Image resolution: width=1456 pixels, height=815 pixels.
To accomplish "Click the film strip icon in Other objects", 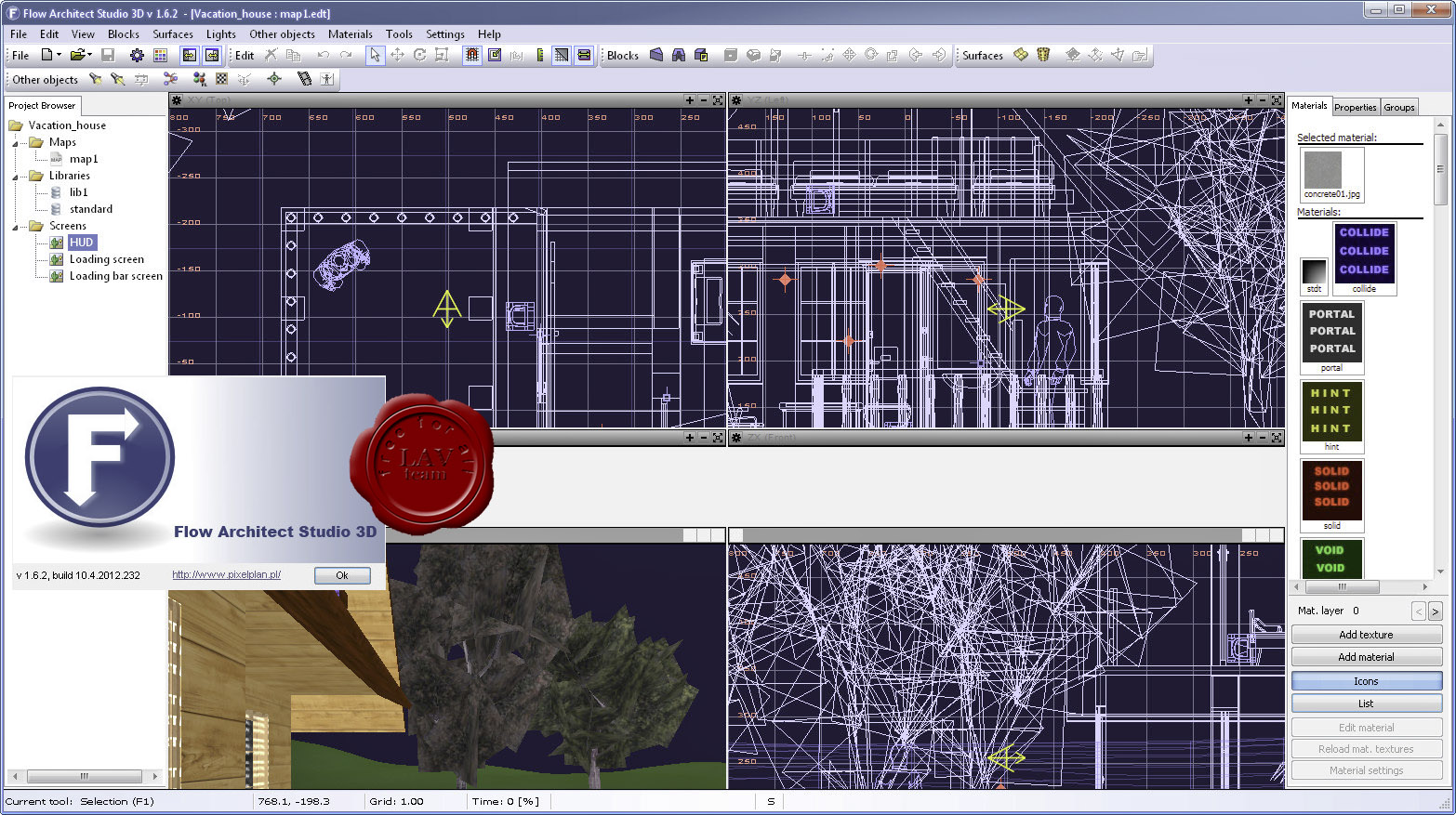I will tap(304, 79).
